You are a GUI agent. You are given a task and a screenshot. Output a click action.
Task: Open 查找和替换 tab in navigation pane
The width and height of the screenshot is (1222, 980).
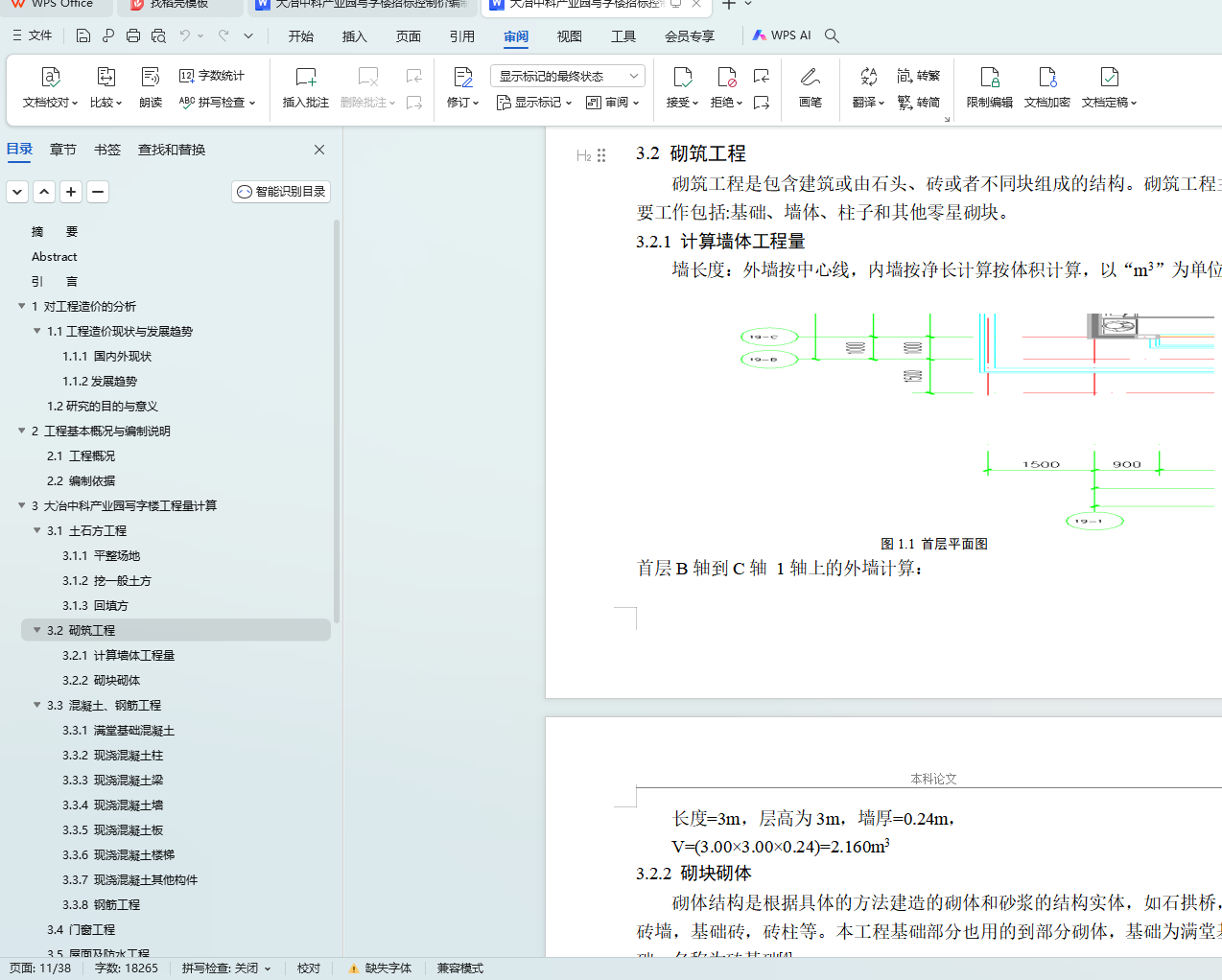(172, 150)
